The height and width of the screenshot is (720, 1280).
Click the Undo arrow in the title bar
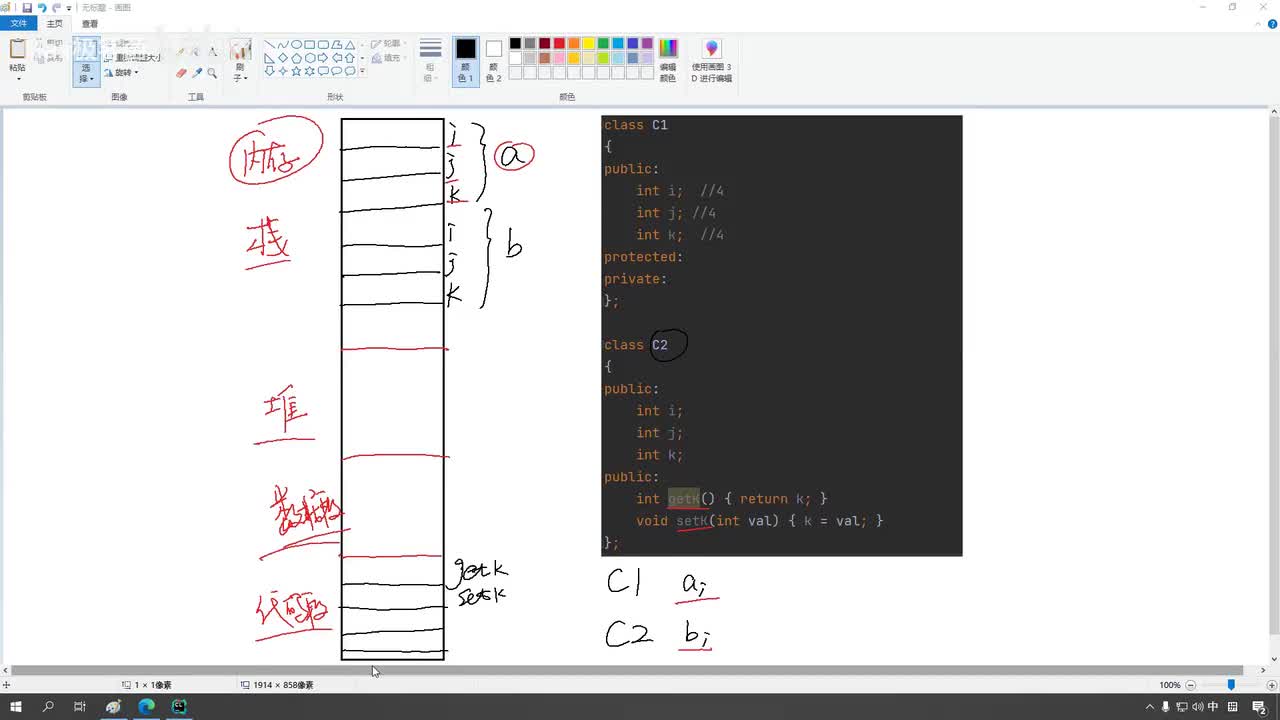pos(42,7)
